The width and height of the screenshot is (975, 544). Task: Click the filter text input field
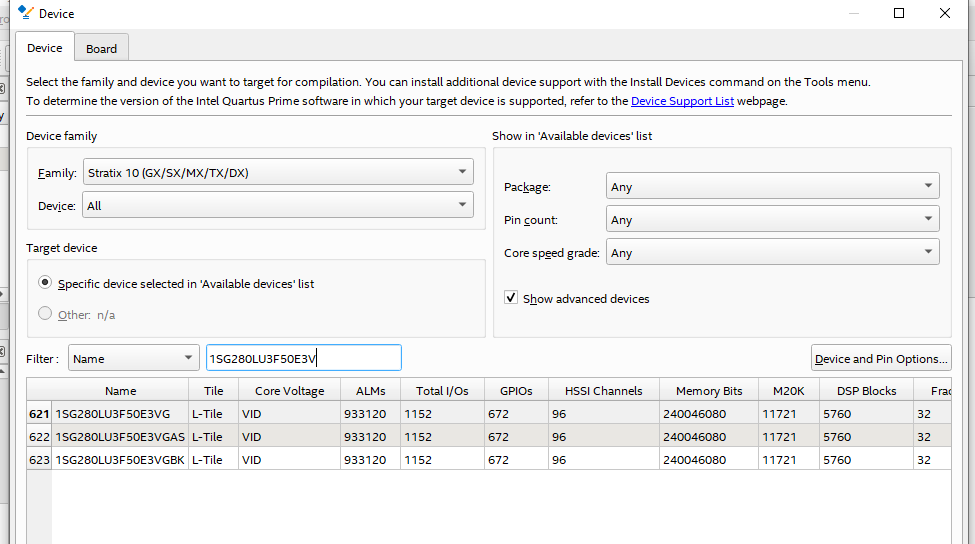tap(303, 358)
